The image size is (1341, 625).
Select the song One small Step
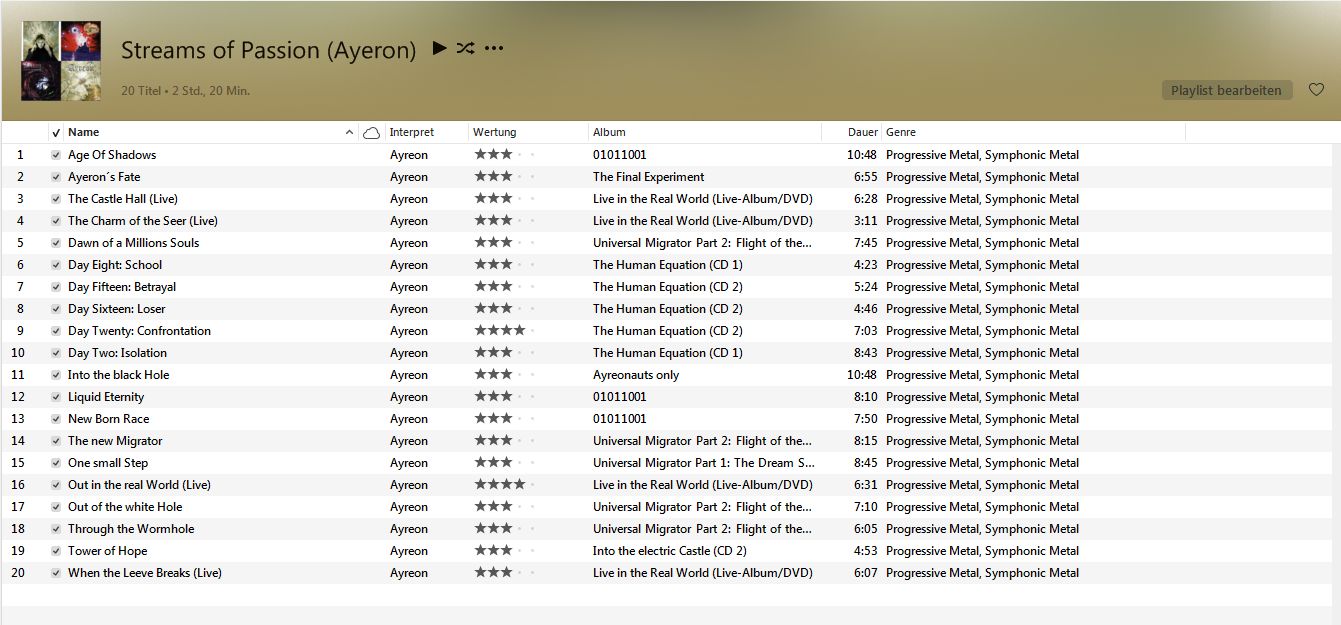coord(108,463)
